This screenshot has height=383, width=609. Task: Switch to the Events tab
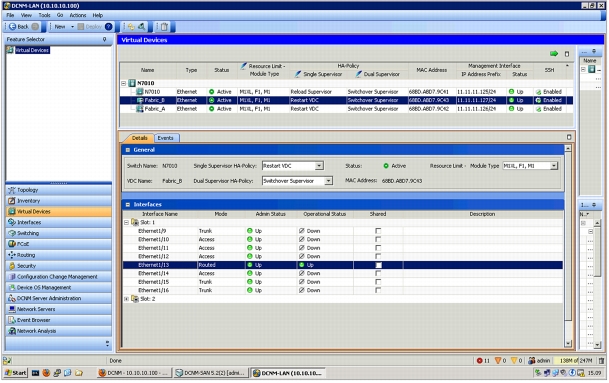[166, 138]
